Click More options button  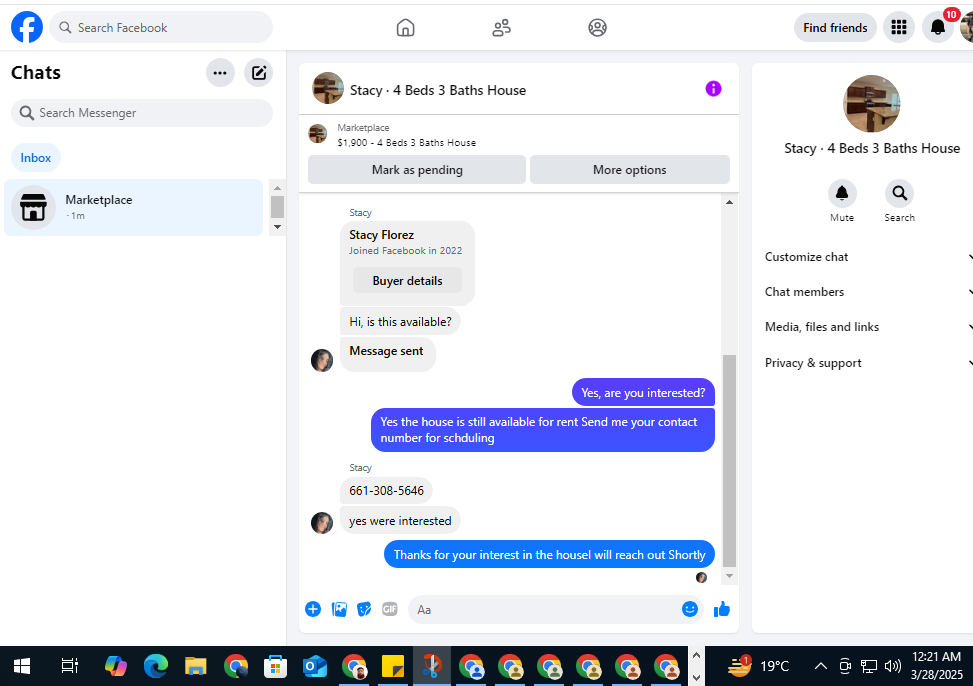(x=629, y=169)
